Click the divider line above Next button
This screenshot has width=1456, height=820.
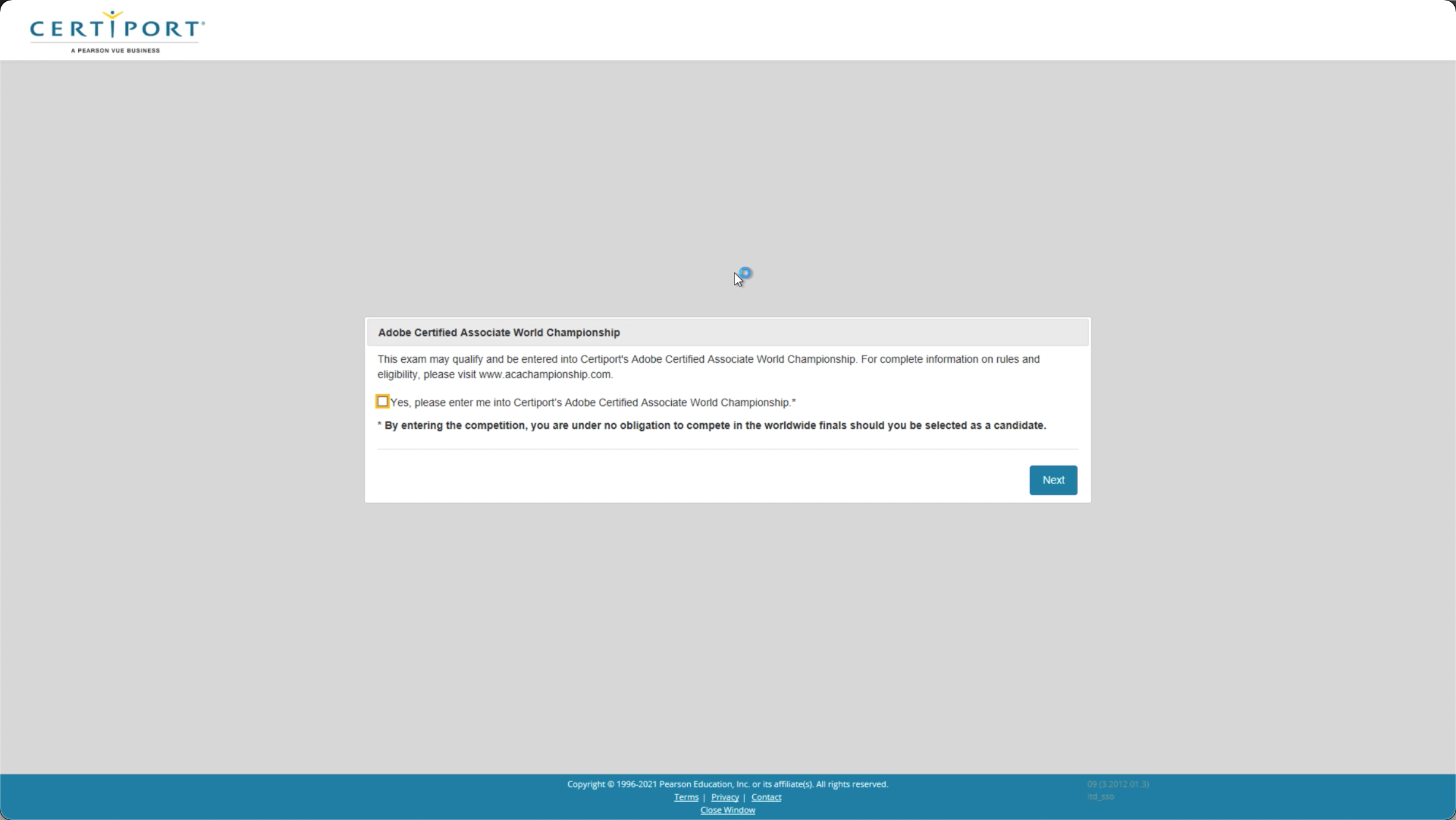pos(727,449)
